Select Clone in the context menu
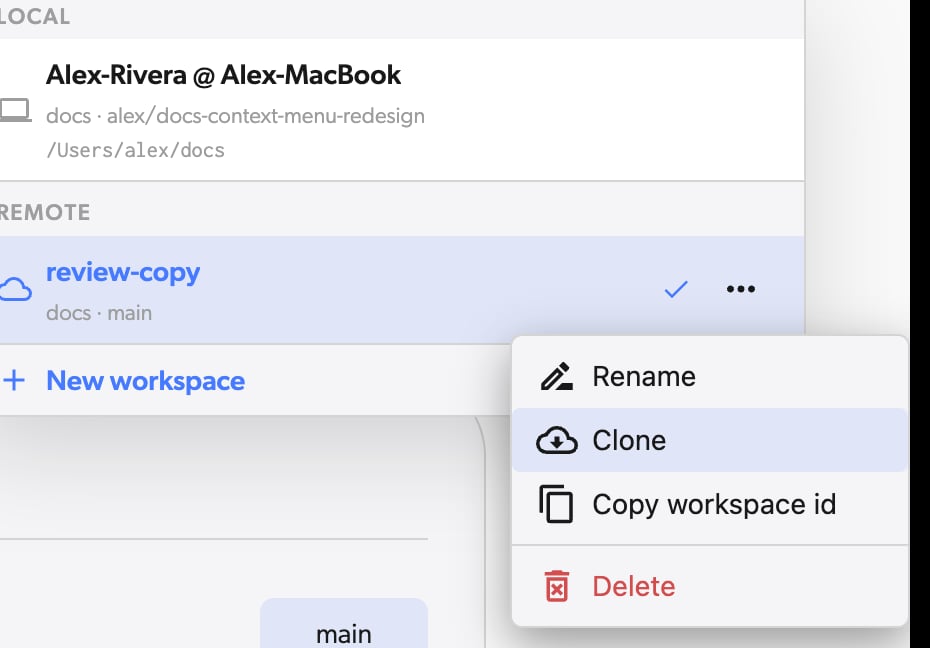The width and height of the screenshot is (930, 648). [710, 440]
